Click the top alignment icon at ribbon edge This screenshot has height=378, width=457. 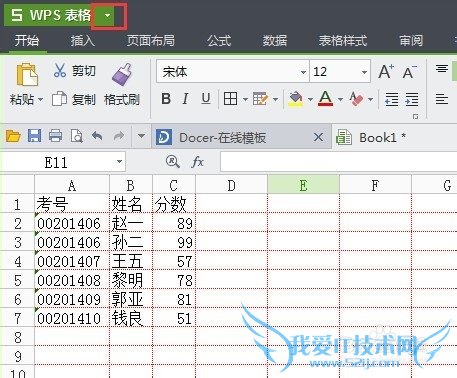pyautogui.click(x=442, y=69)
